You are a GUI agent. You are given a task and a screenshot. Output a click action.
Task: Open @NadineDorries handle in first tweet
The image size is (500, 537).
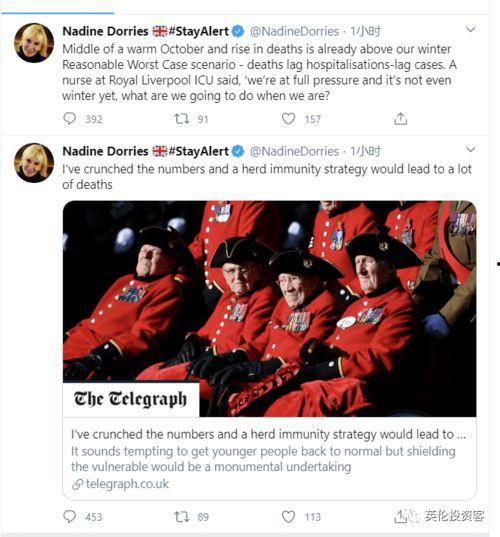pyautogui.click(x=294, y=32)
